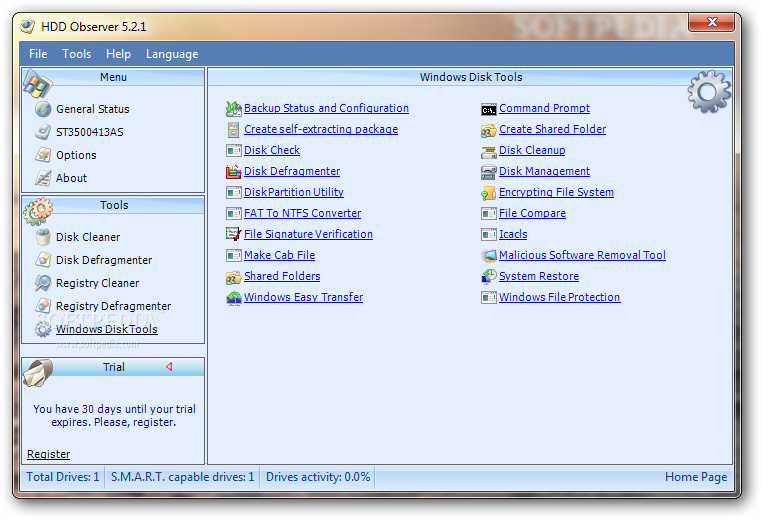762x519 pixels.
Task: Launch Windows Easy Transfer link
Action: [x=303, y=296]
